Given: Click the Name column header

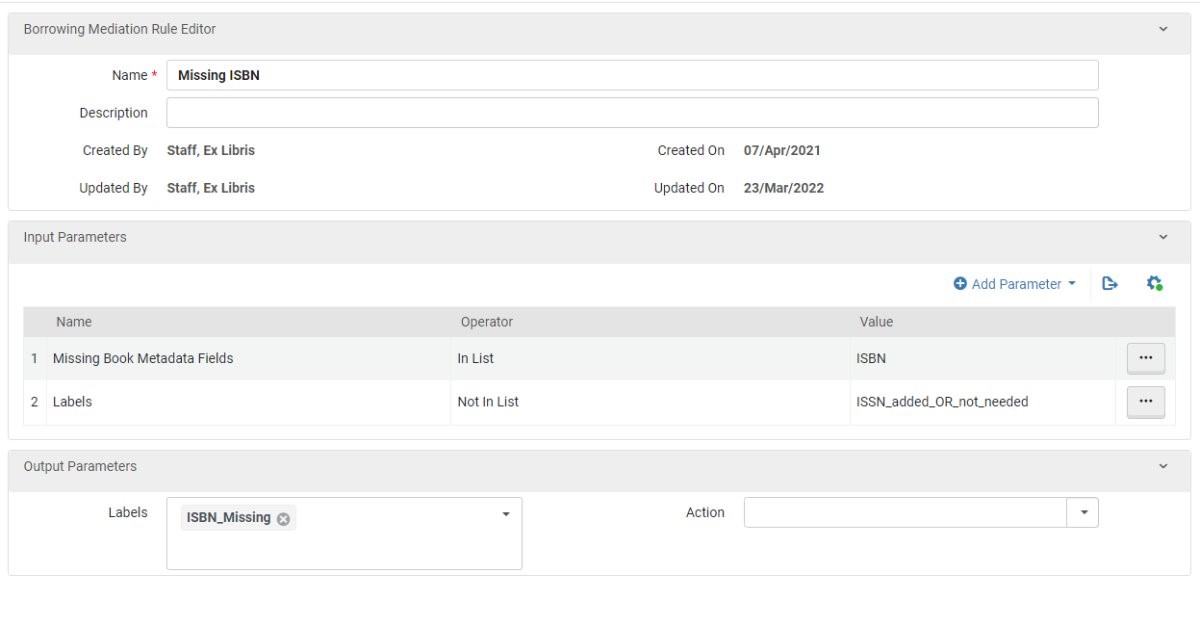Looking at the screenshot, I should 74,322.
